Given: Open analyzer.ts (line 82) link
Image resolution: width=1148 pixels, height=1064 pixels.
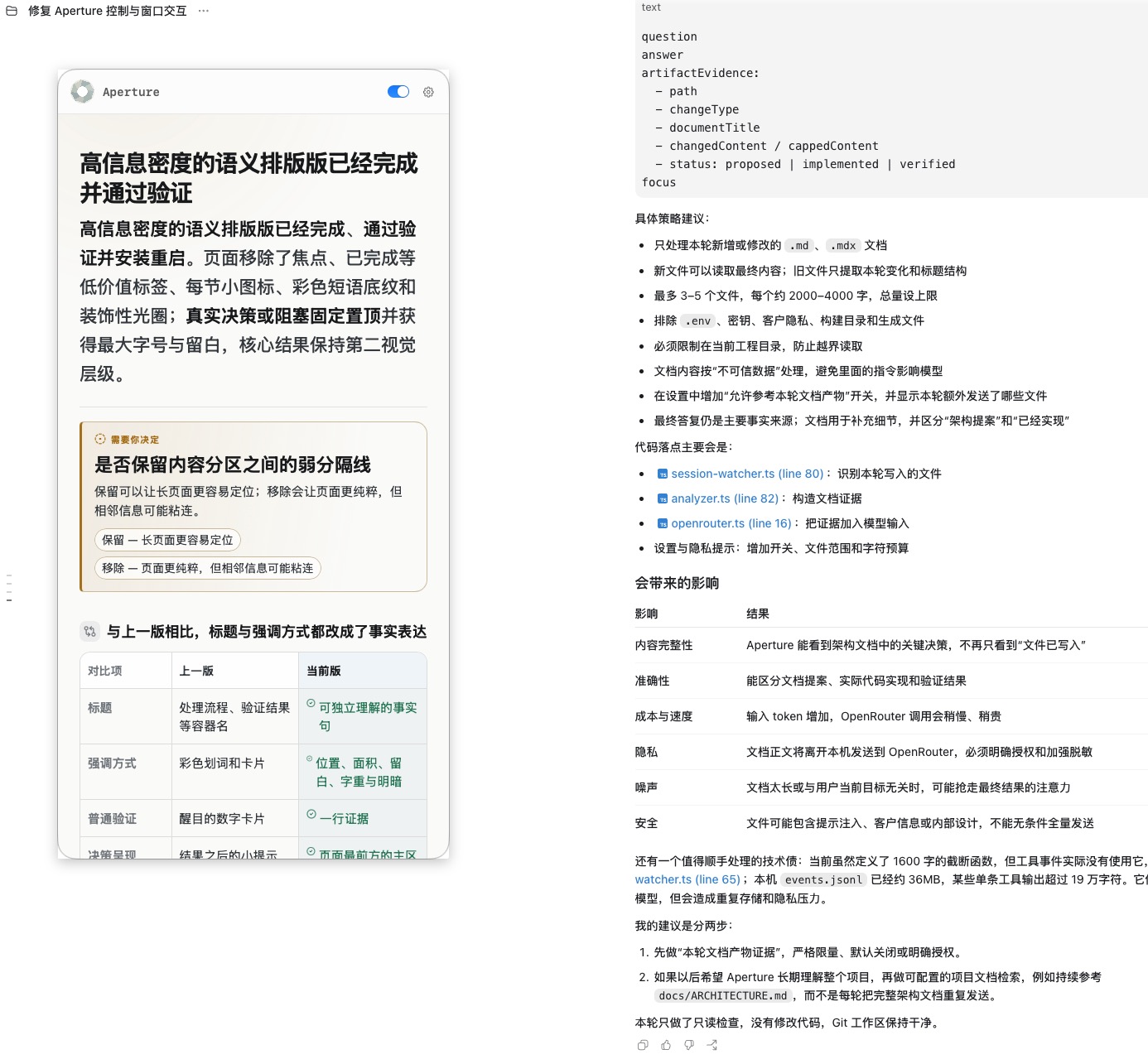Looking at the screenshot, I should (725, 498).
